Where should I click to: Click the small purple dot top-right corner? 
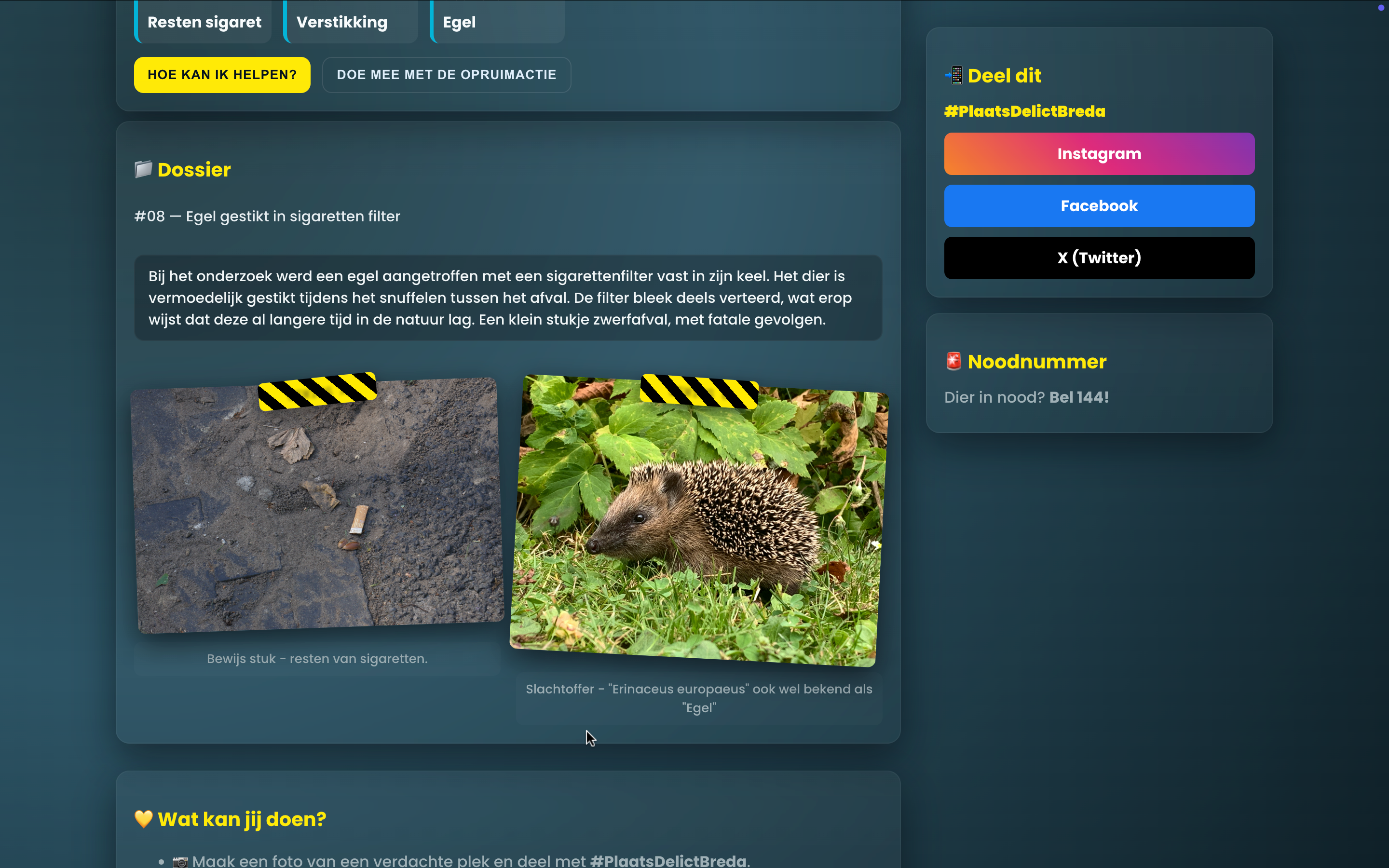[x=1381, y=7]
